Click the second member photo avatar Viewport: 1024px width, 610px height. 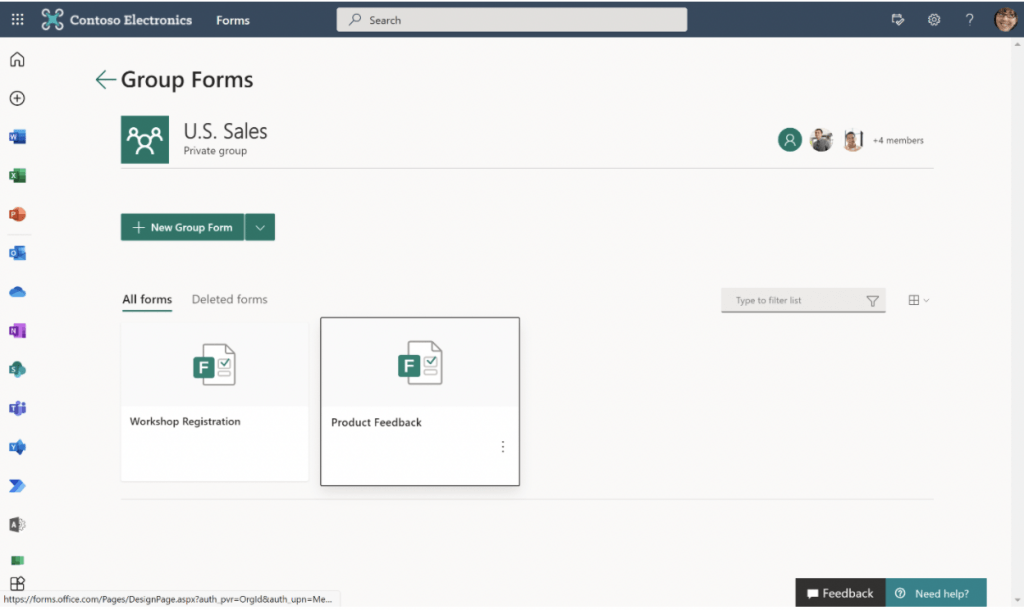click(x=822, y=140)
